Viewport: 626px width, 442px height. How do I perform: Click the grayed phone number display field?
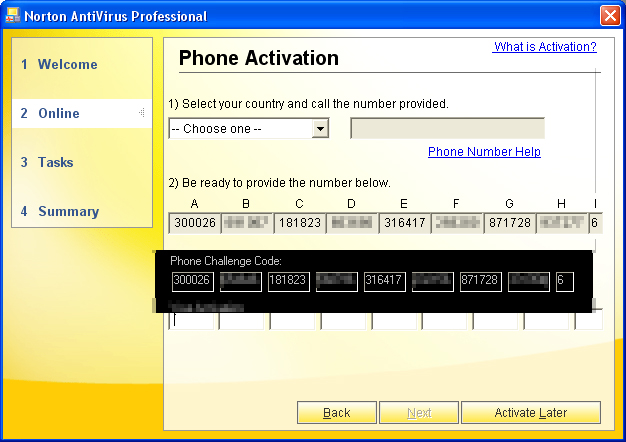pyautogui.click(x=447, y=129)
